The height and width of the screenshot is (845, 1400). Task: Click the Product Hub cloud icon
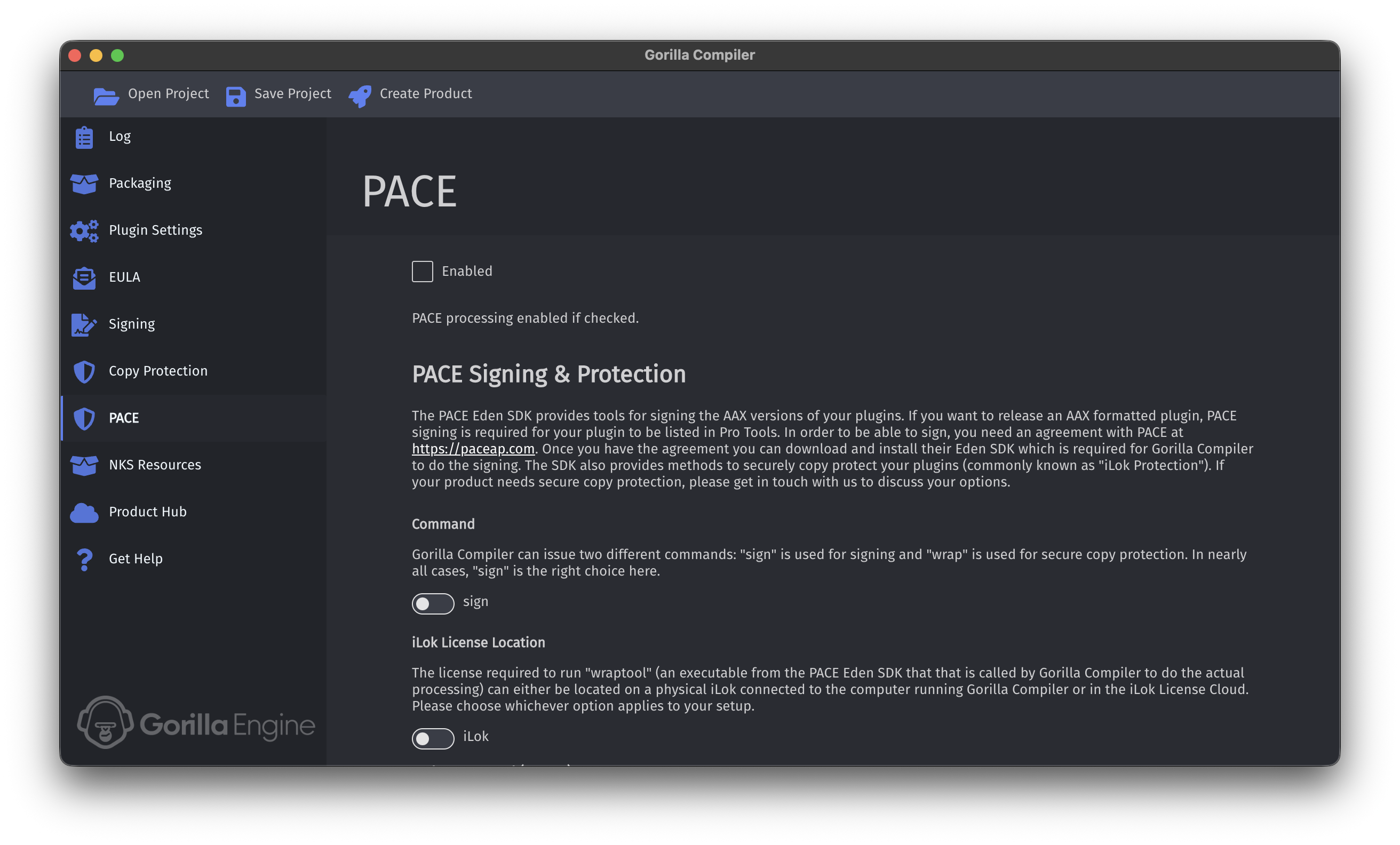[x=84, y=513]
